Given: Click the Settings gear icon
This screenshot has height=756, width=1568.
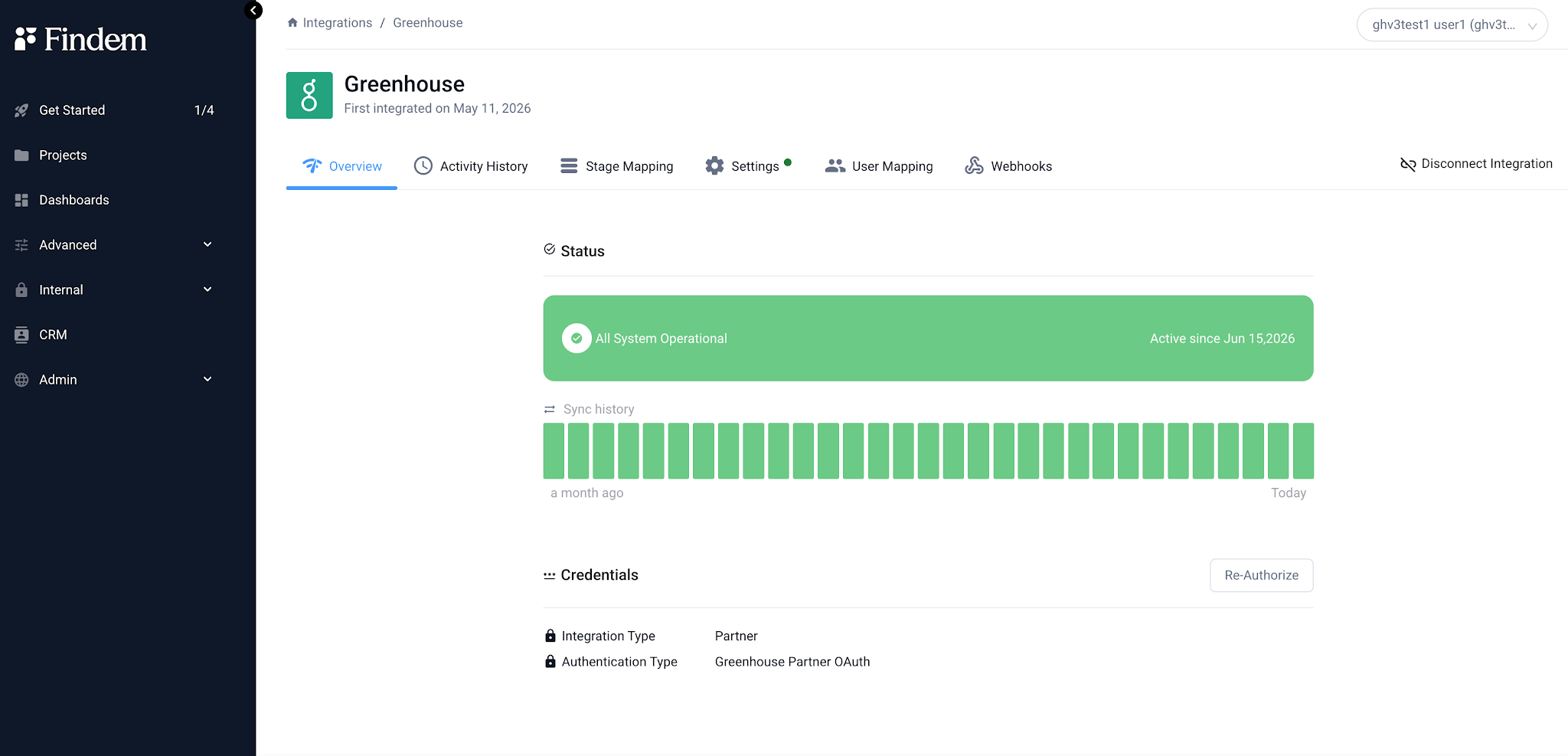Looking at the screenshot, I should [x=714, y=166].
